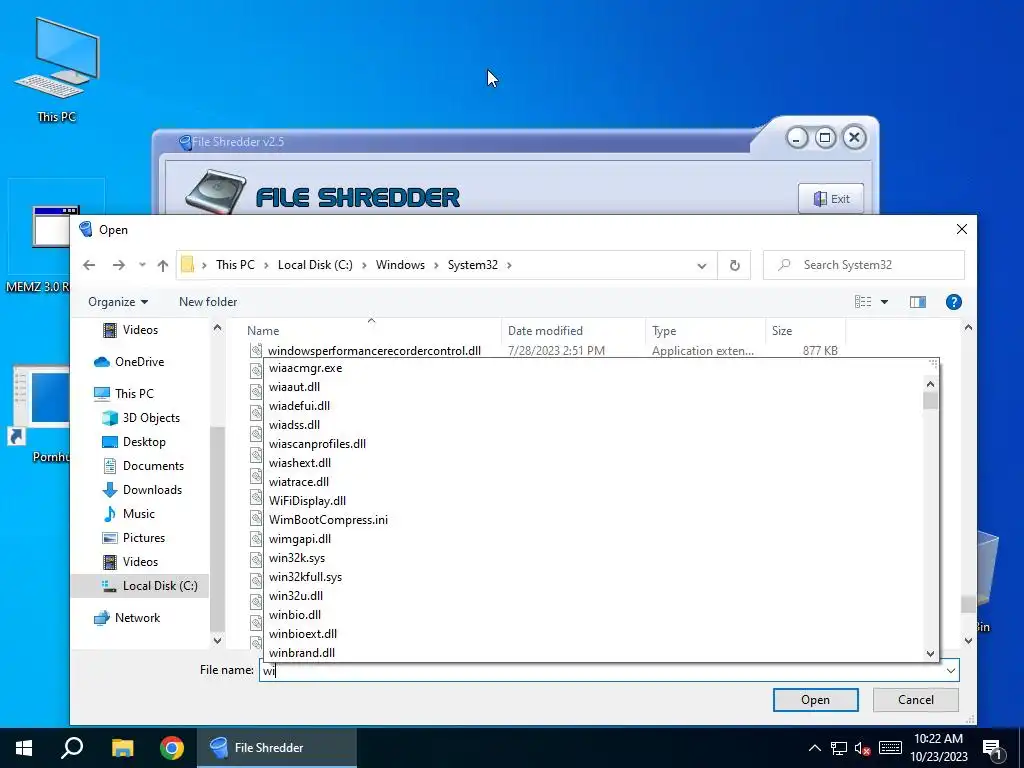
Task: Choose win32kfull.sys suggestion
Action: tap(306, 577)
